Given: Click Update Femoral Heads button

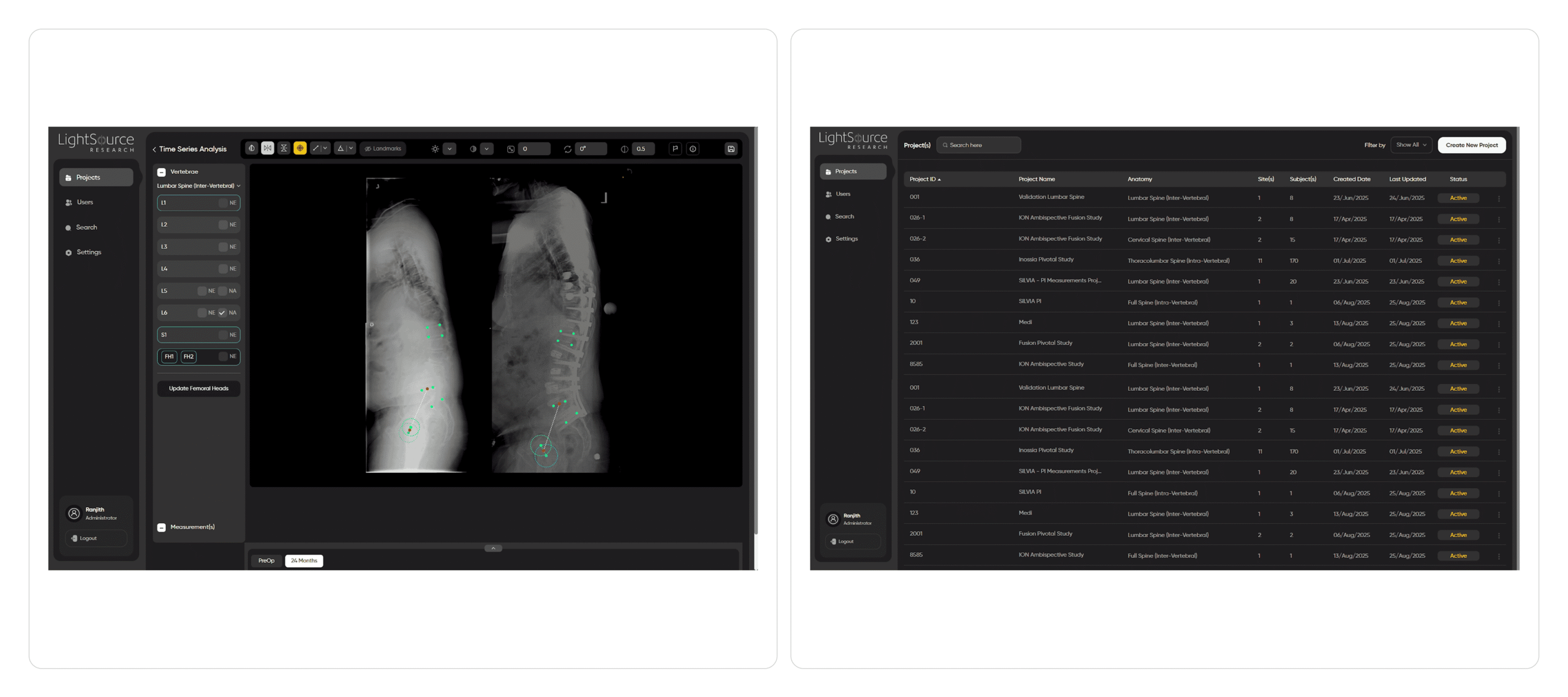Looking at the screenshot, I should (198, 388).
